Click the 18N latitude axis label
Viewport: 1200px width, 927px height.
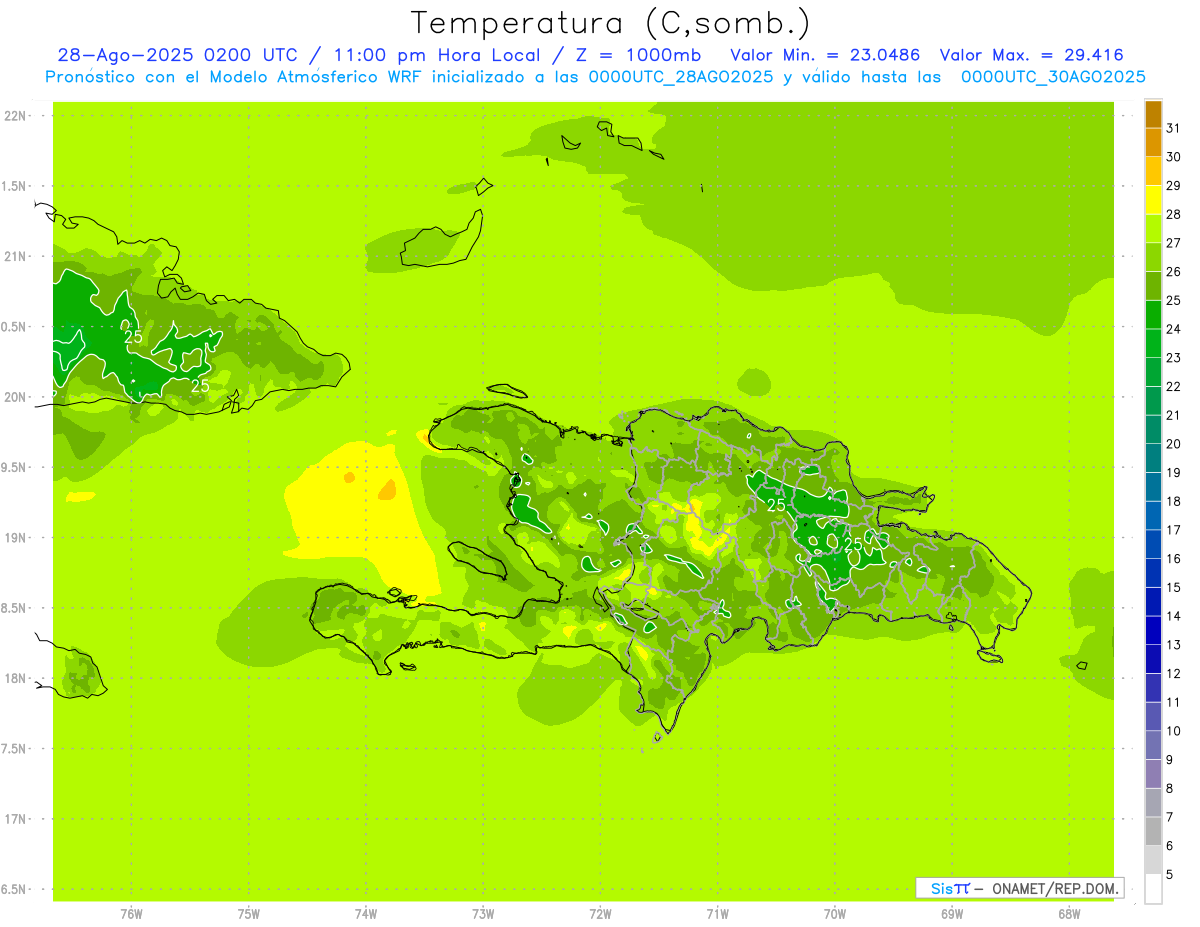coord(15,679)
